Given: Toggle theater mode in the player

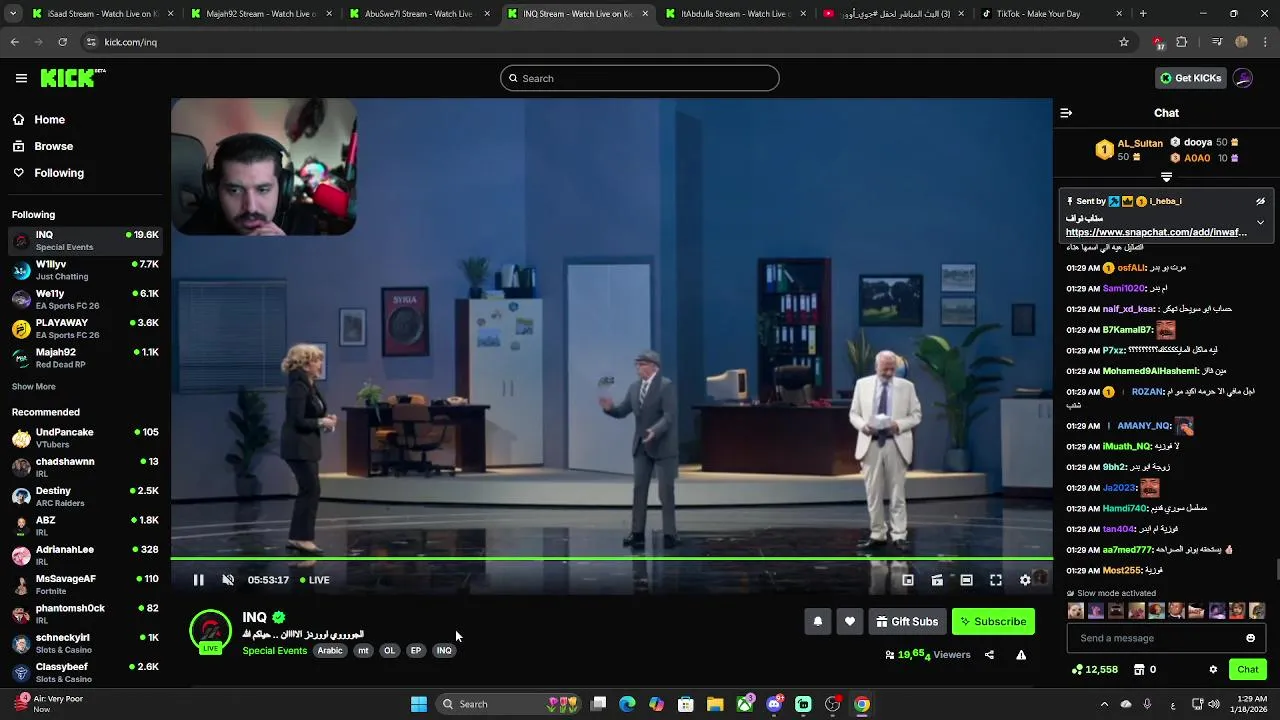Looking at the screenshot, I should (966, 580).
